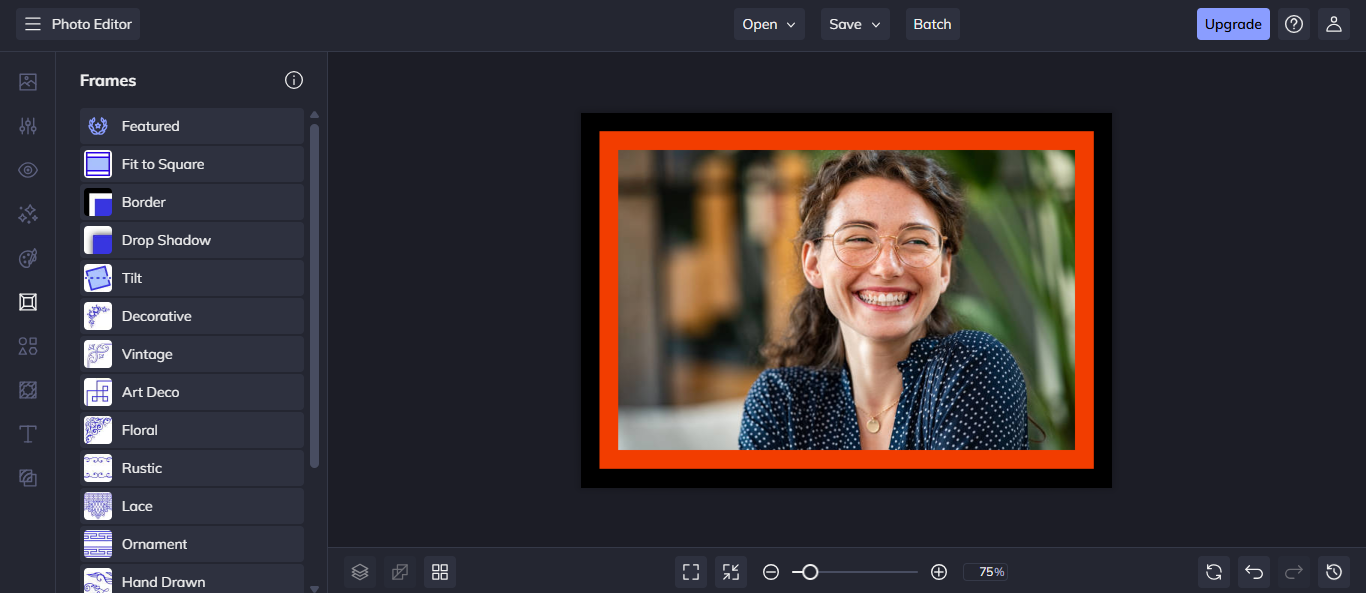The width and height of the screenshot is (1366, 593).
Task: Click the Batch button
Action: 932,24
